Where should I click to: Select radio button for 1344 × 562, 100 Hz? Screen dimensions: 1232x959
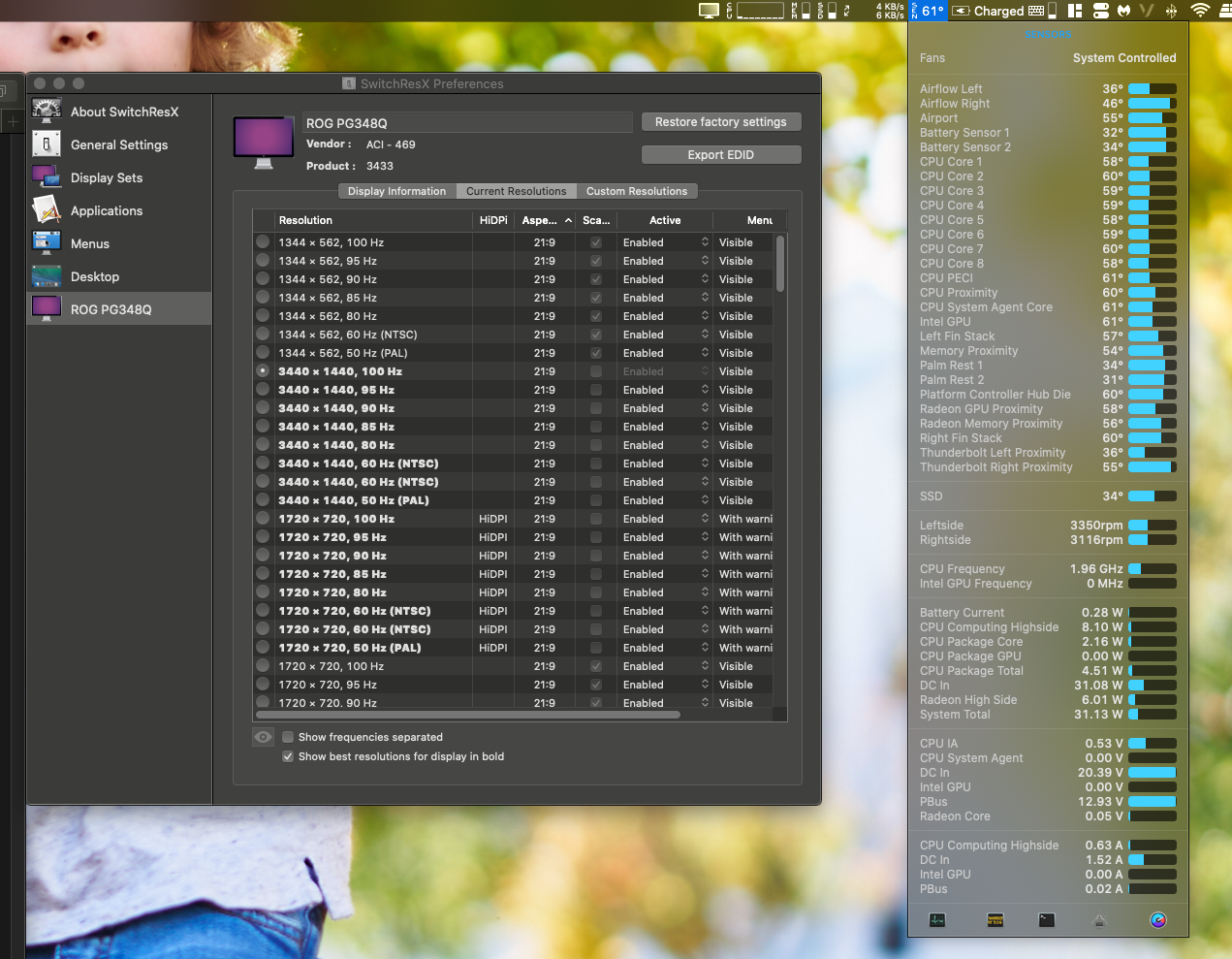(263, 242)
